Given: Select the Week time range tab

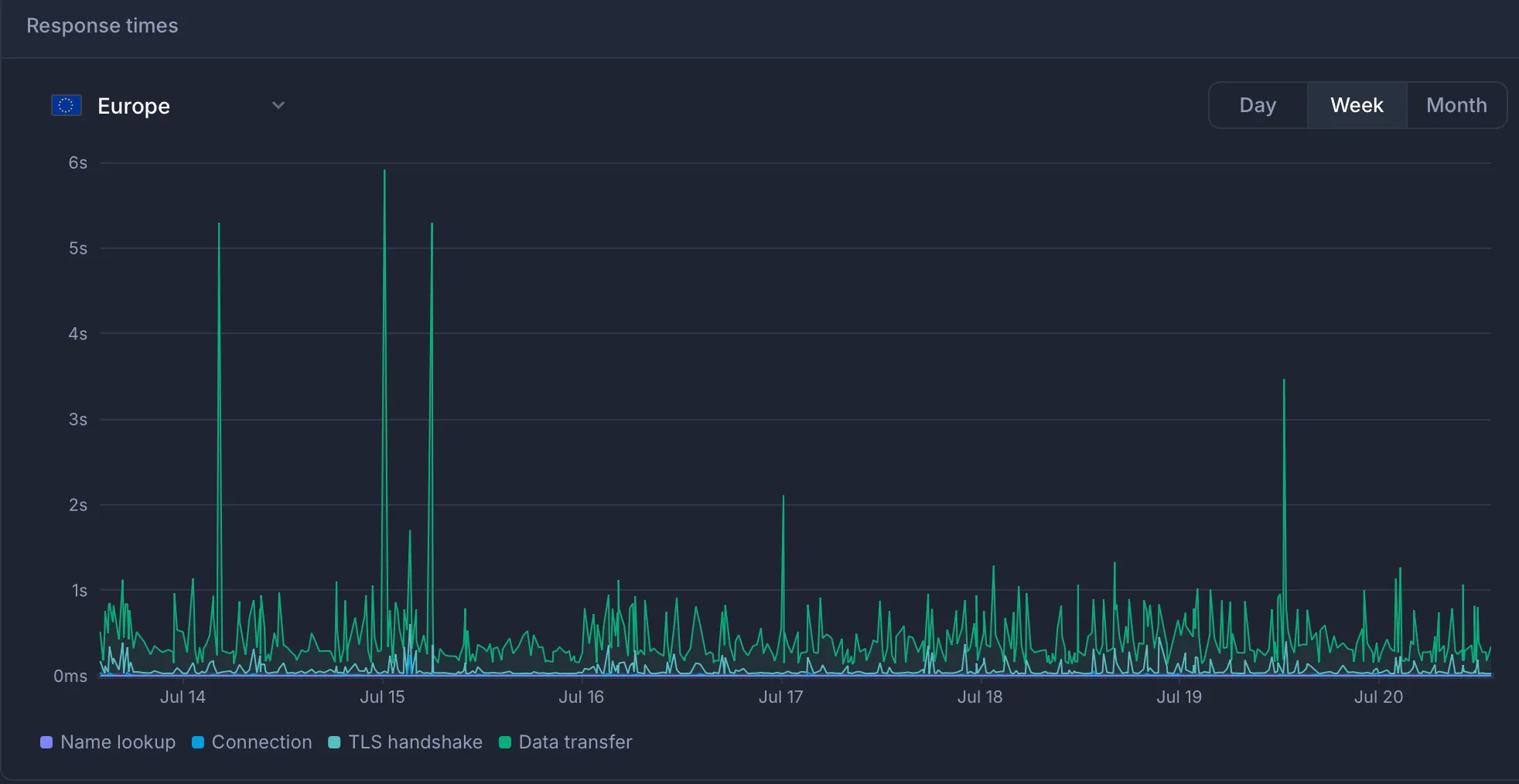Looking at the screenshot, I should [1357, 105].
